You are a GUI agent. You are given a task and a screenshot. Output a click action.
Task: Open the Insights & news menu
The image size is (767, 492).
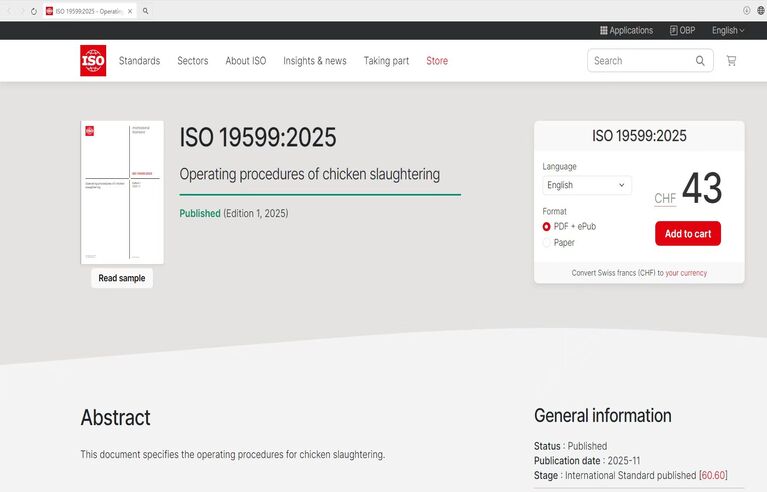click(x=314, y=61)
